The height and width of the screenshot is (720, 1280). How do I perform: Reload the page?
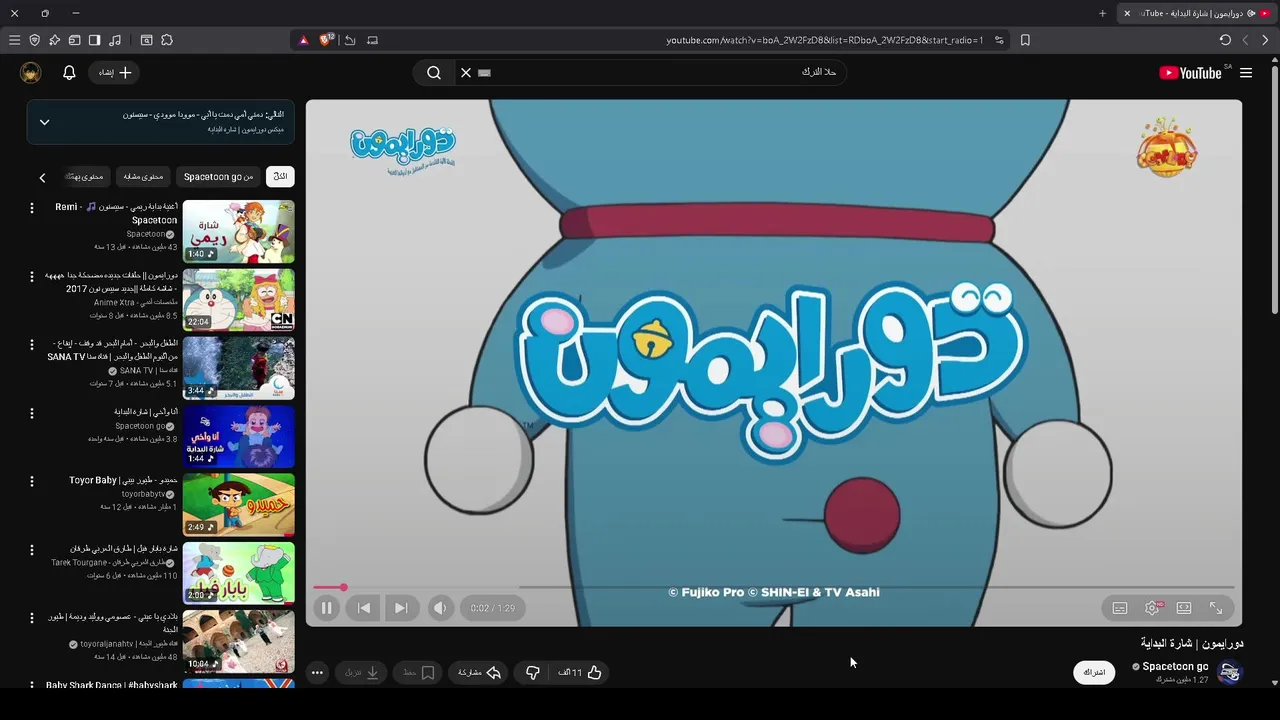(1225, 40)
